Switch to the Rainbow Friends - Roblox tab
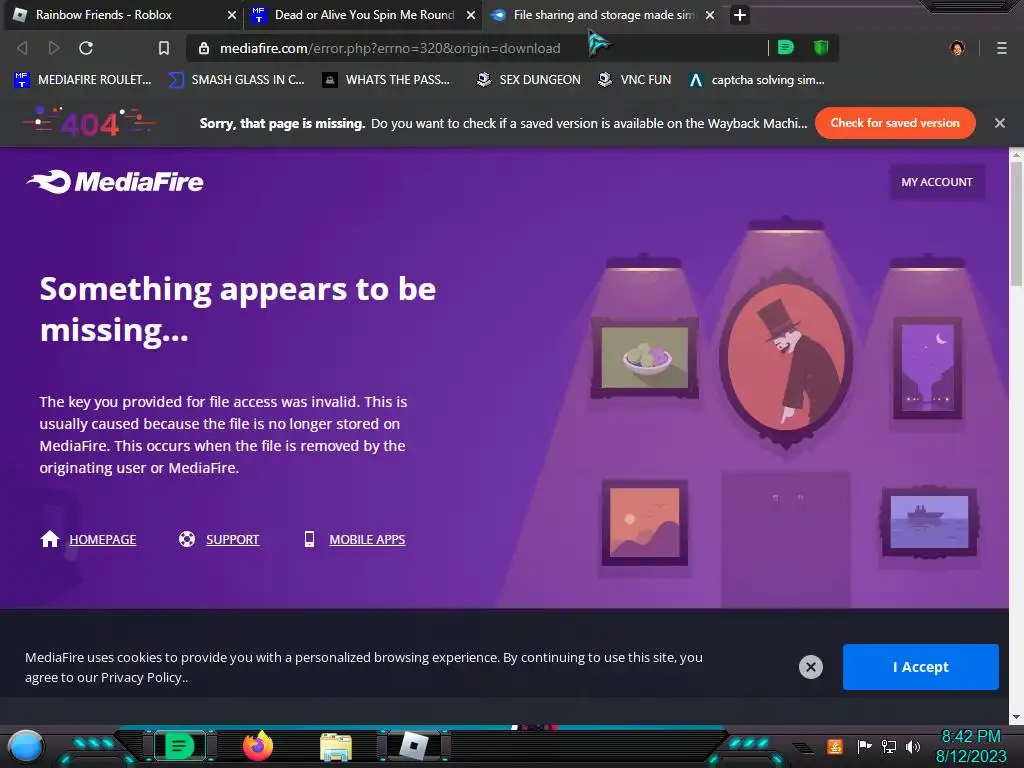Screen dimensions: 1024x768 pyautogui.click(x=121, y=15)
